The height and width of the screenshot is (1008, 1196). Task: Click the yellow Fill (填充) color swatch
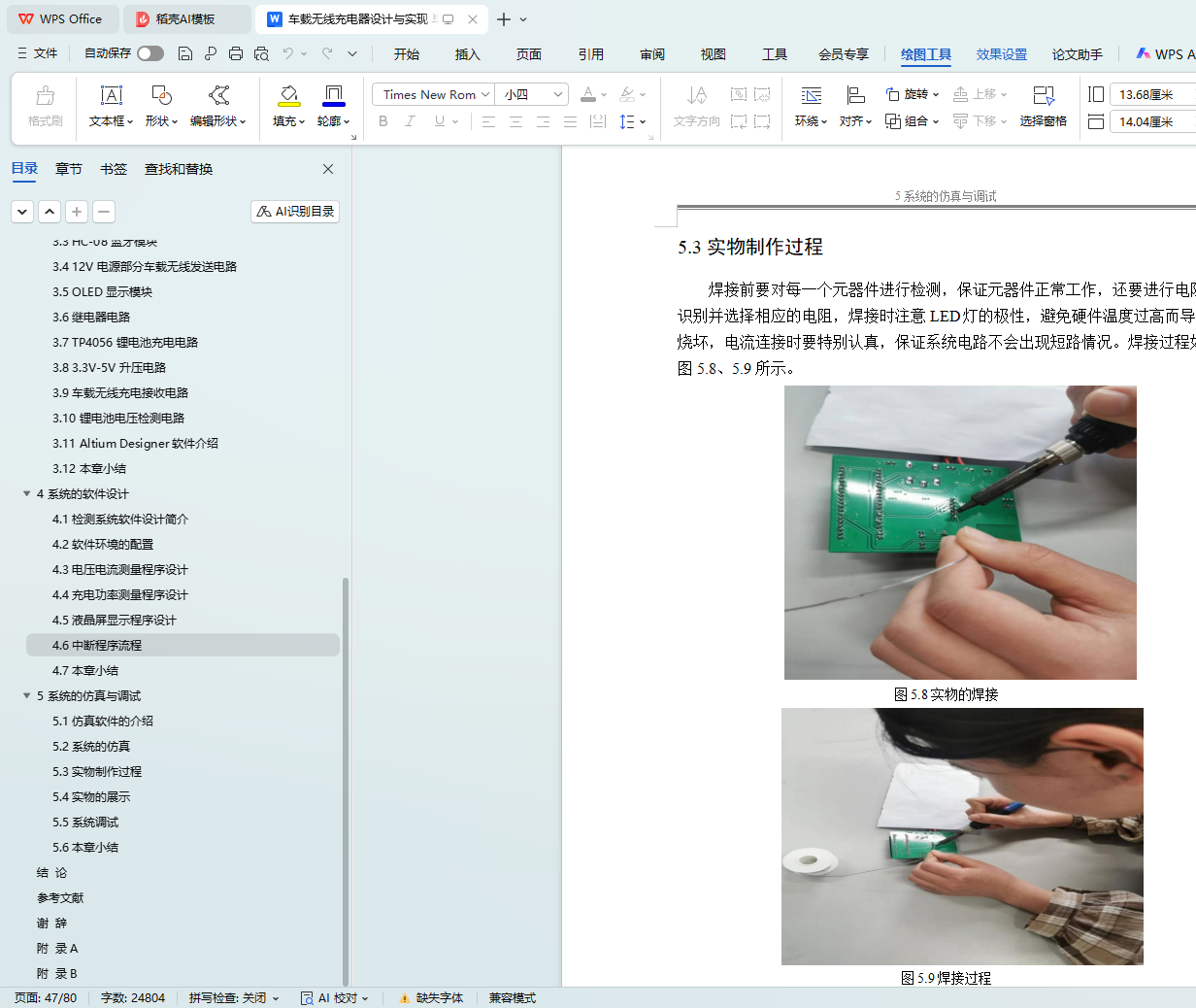pyautogui.click(x=288, y=95)
